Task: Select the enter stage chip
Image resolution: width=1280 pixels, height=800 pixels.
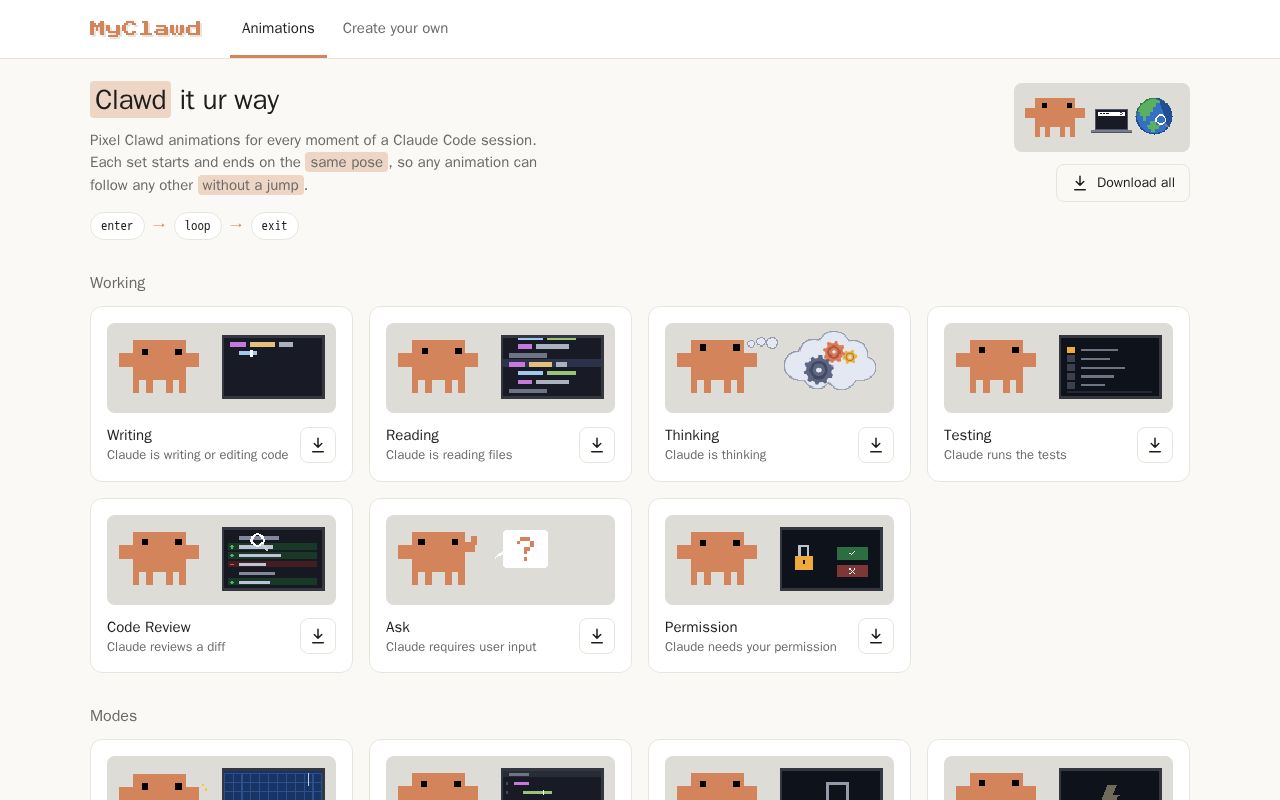Action: 117,226
